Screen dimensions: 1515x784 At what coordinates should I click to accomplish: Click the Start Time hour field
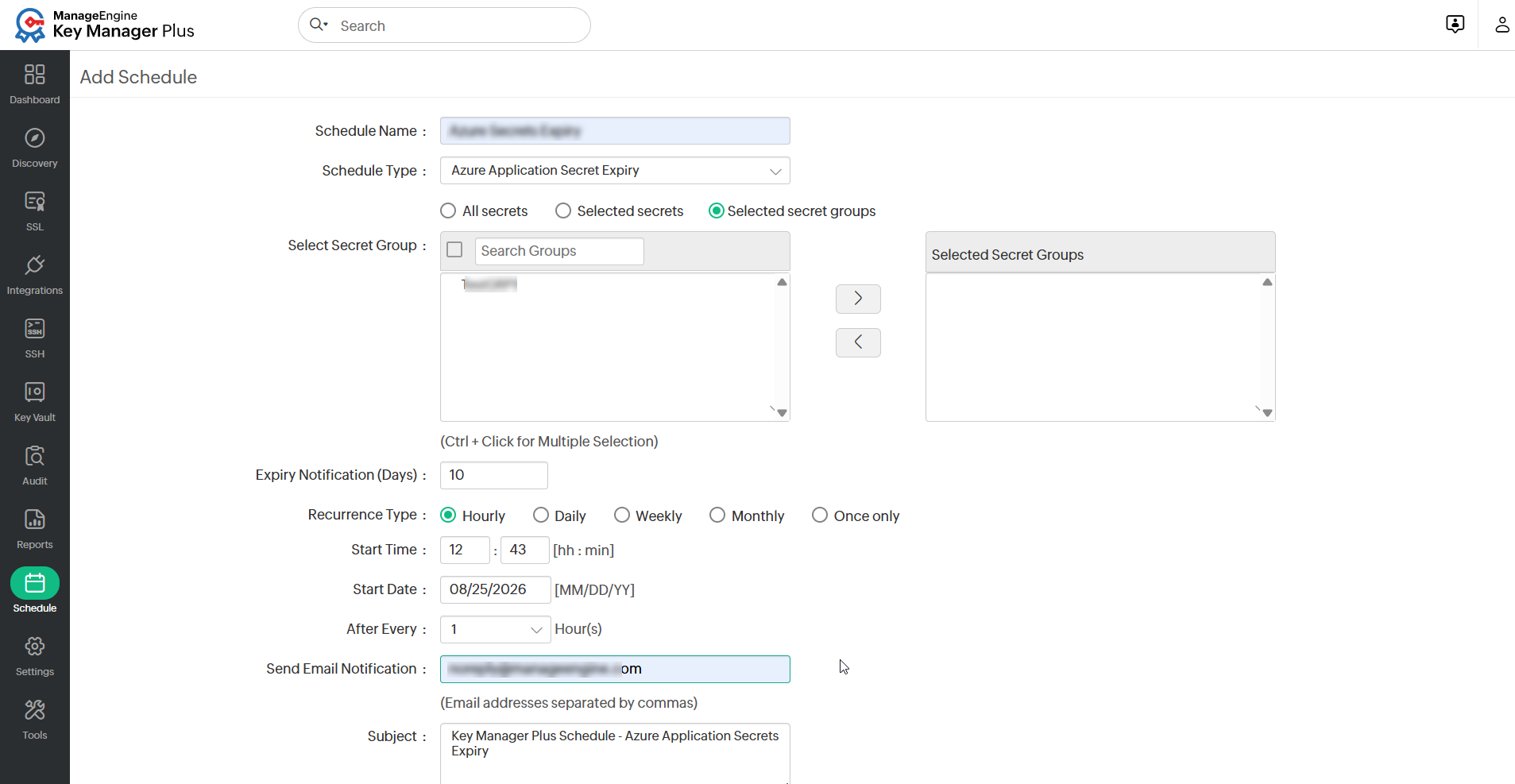[465, 550]
